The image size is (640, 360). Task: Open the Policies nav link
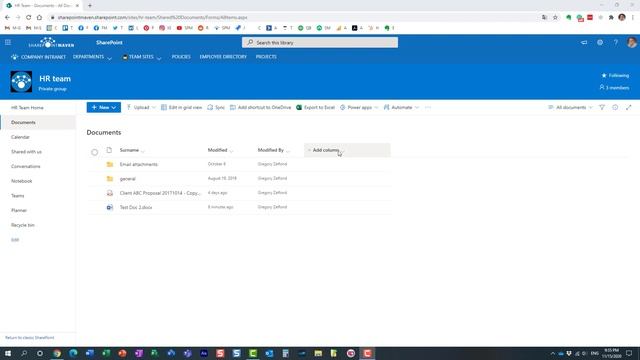pyautogui.click(x=181, y=57)
